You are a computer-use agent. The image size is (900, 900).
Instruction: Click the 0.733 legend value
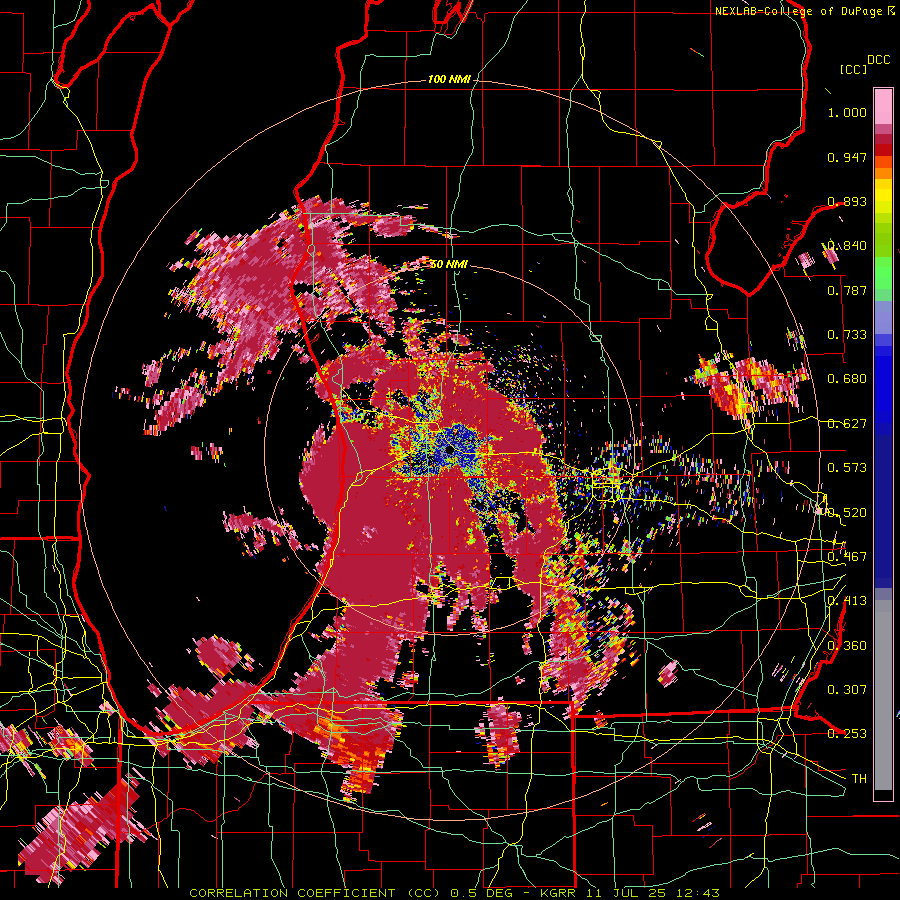point(847,335)
